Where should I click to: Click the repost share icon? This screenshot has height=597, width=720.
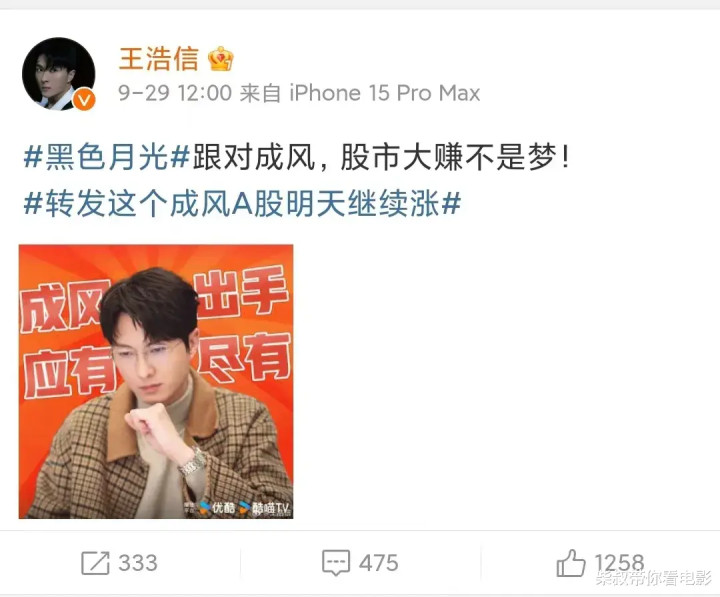click(x=95, y=563)
